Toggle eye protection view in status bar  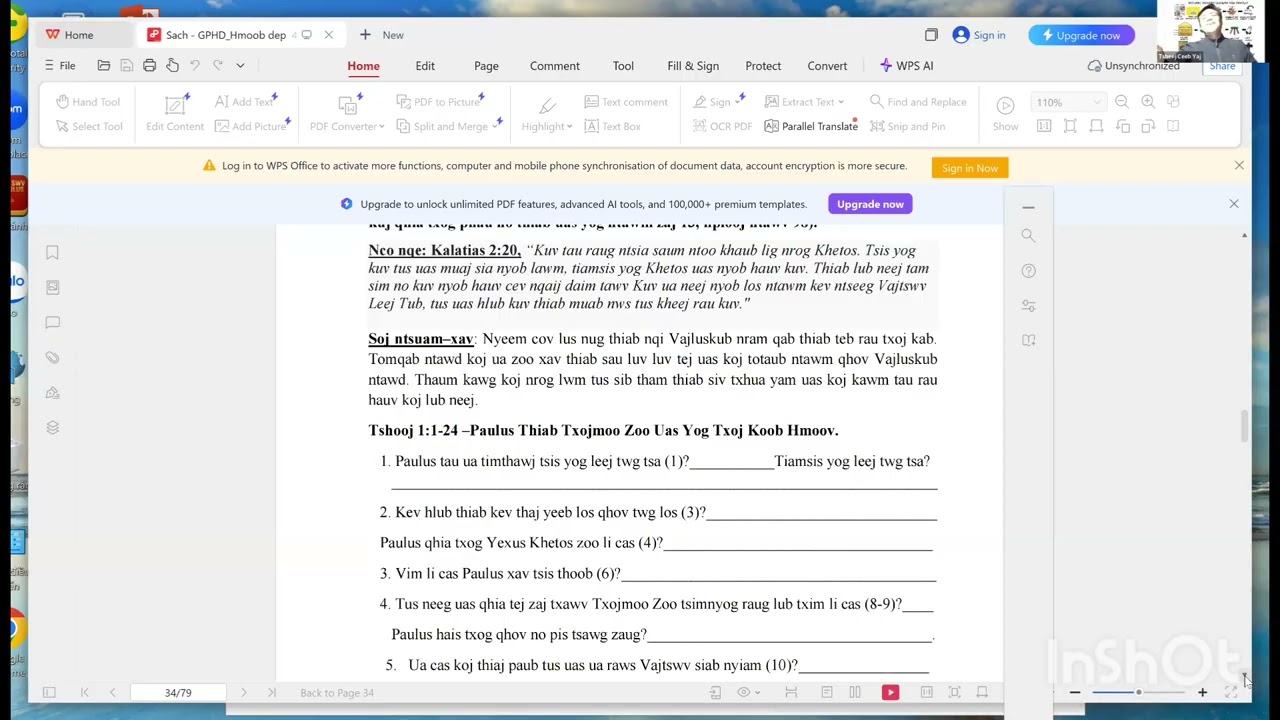747,692
